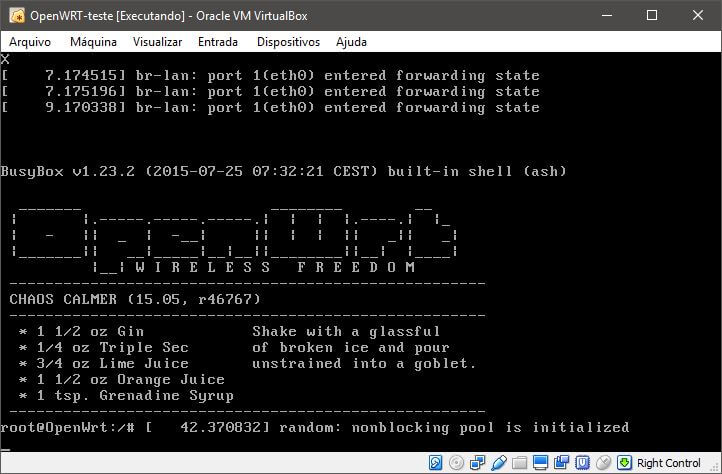Click the mouse integration indicator icon
722x474 pixels.
pyautogui.click(x=603, y=462)
